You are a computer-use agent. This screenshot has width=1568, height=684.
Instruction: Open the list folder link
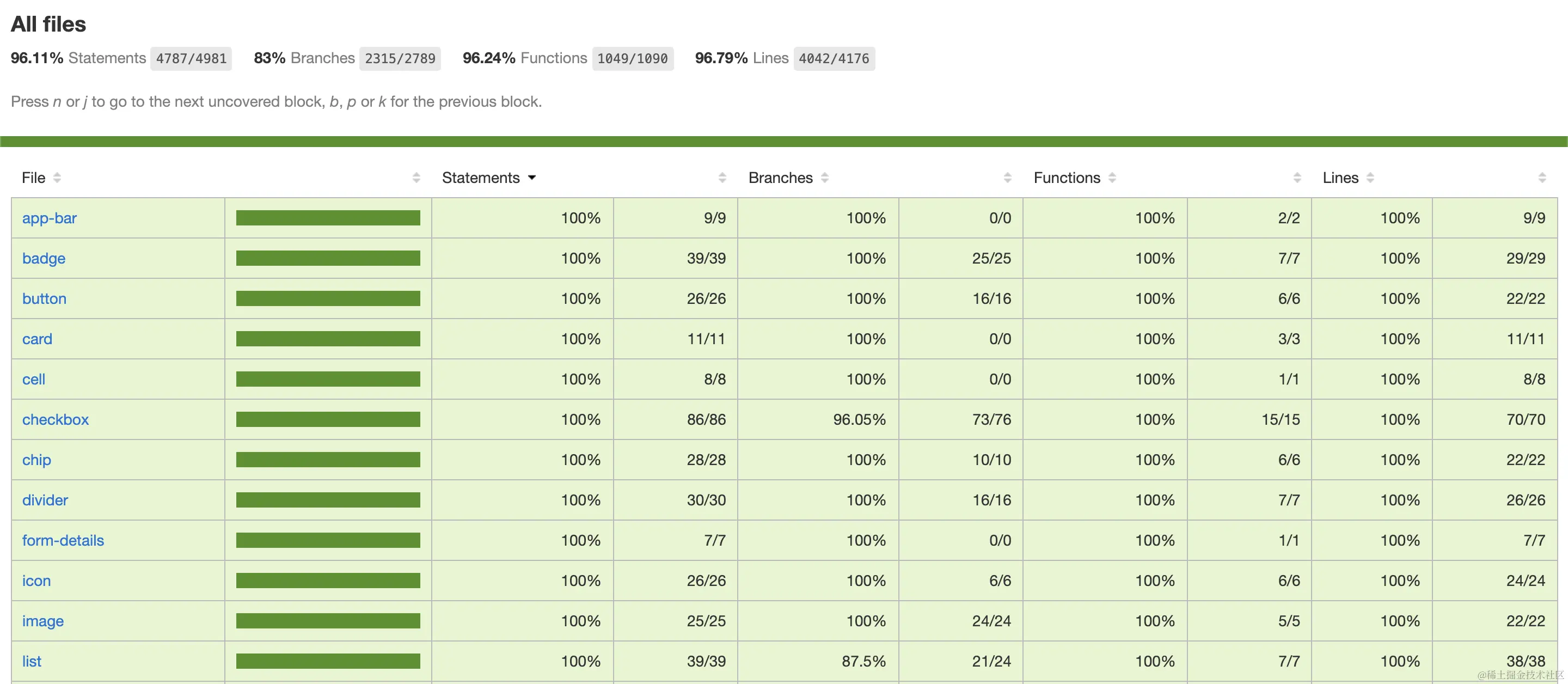coord(32,661)
